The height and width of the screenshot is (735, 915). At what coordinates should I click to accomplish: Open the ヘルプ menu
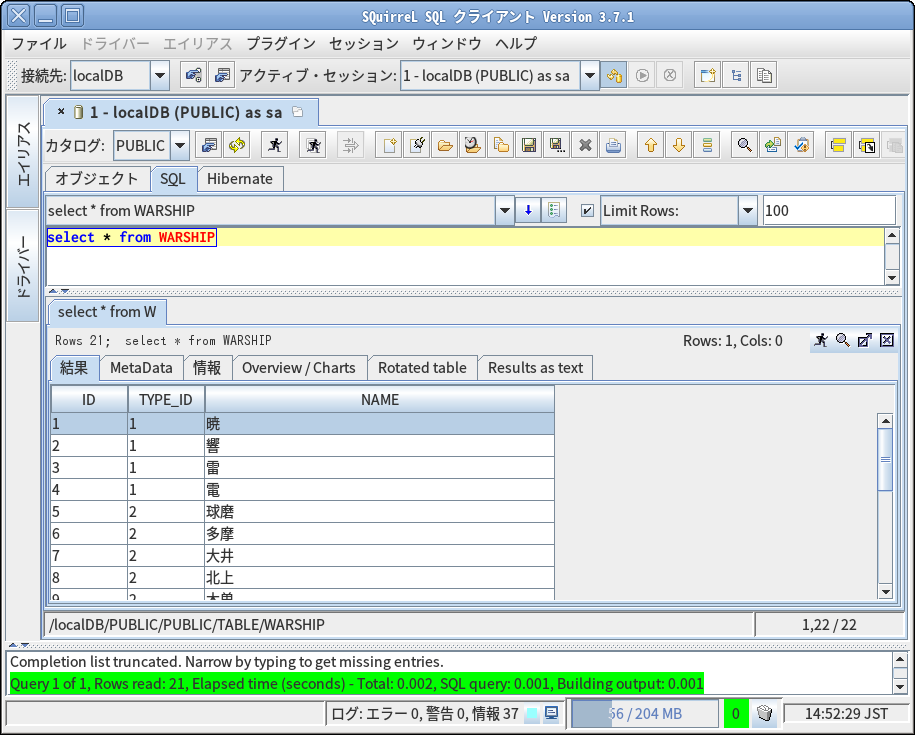516,43
